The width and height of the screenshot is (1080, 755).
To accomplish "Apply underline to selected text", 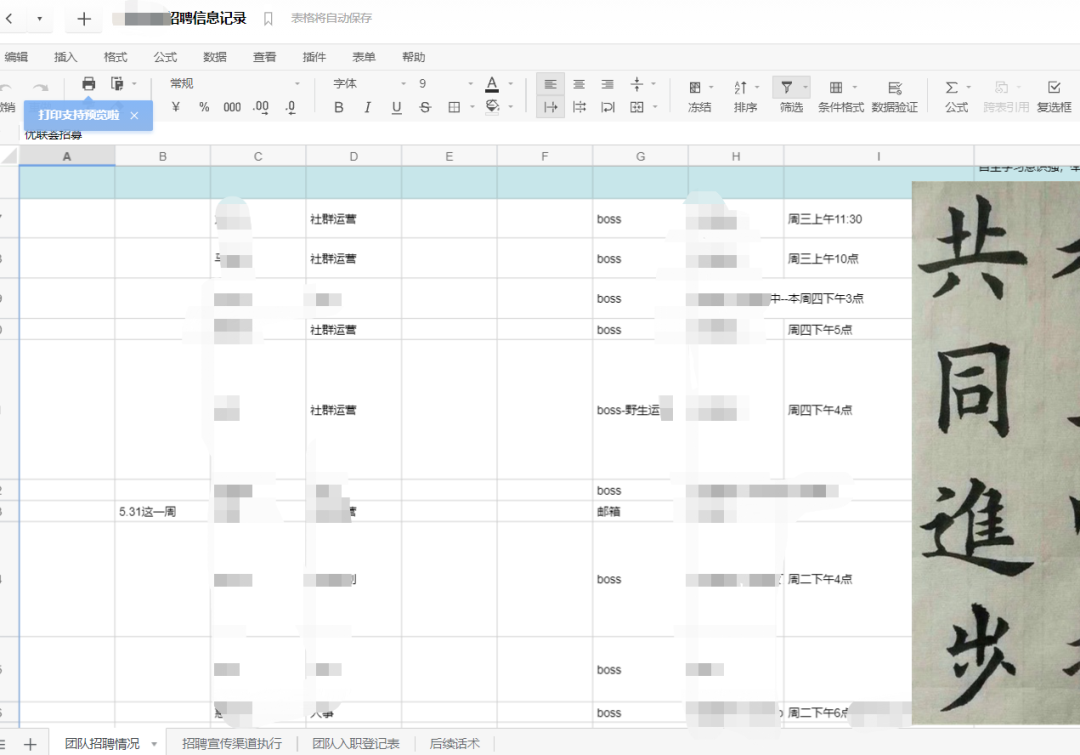I will pos(396,107).
